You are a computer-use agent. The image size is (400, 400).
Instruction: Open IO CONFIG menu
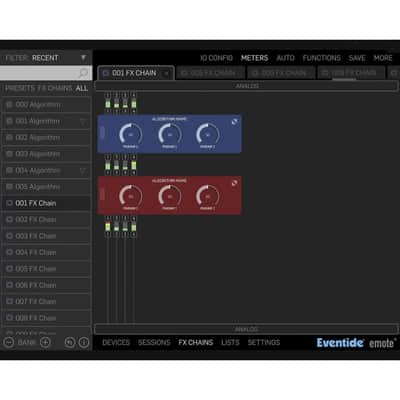click(216, 58)
